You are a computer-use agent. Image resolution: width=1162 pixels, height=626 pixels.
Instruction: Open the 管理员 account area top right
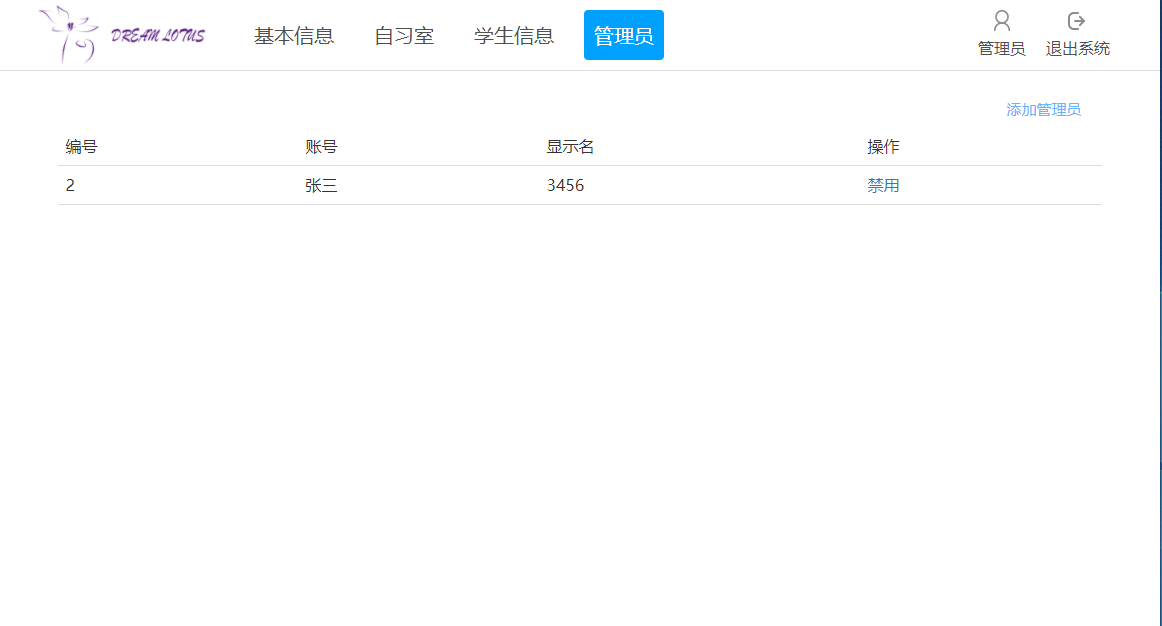point(1001,48)
